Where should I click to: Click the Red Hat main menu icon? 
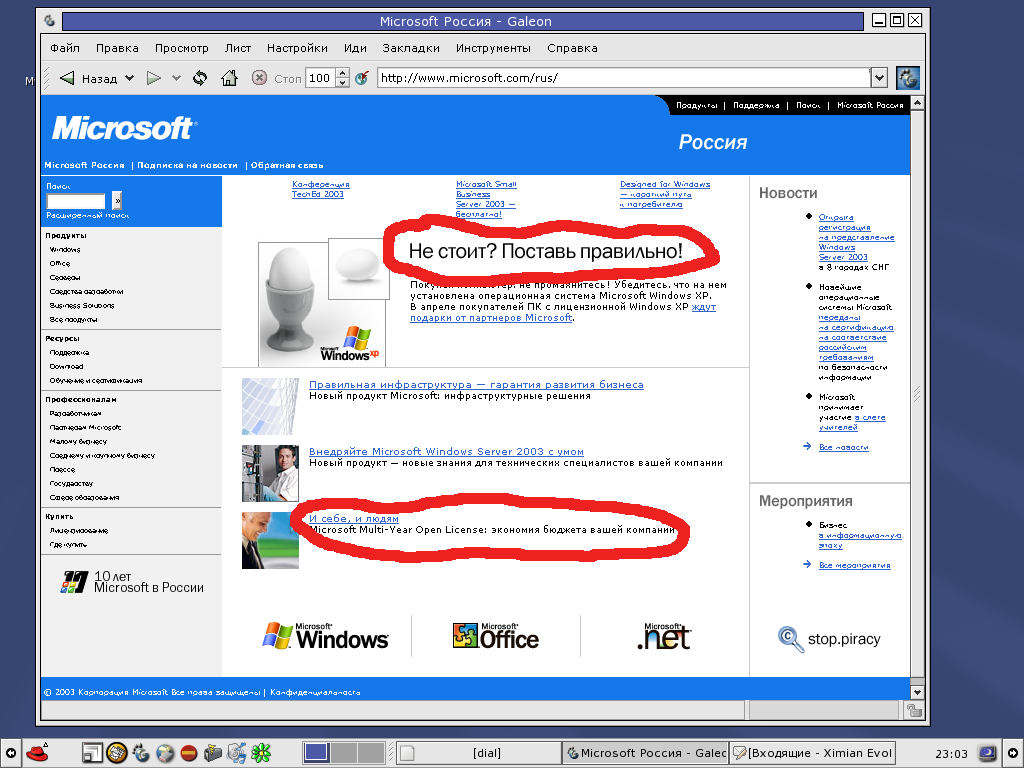coord(39,752)
